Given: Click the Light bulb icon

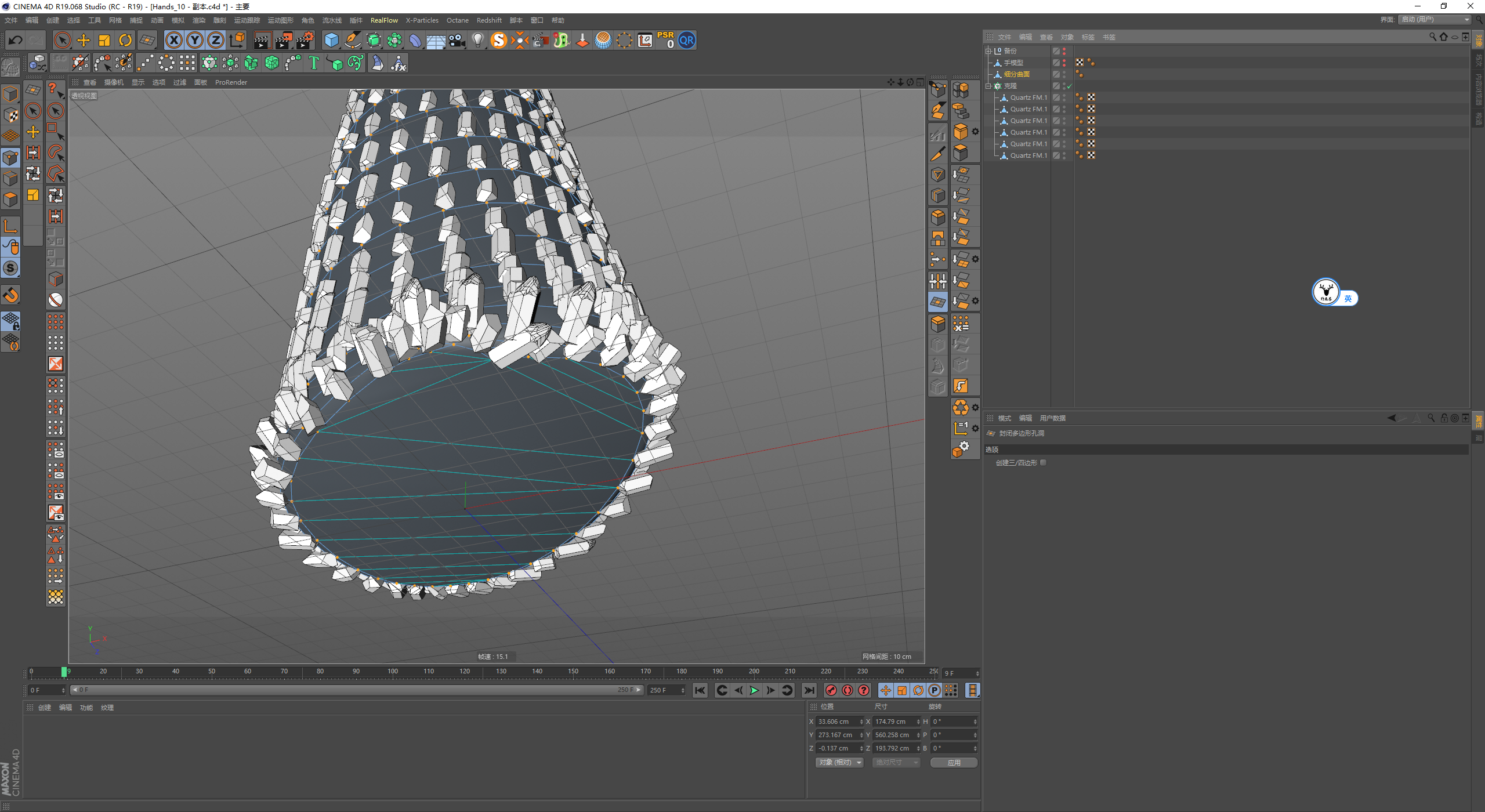Looking at the screenshot, I should click(x=477, y=41).
